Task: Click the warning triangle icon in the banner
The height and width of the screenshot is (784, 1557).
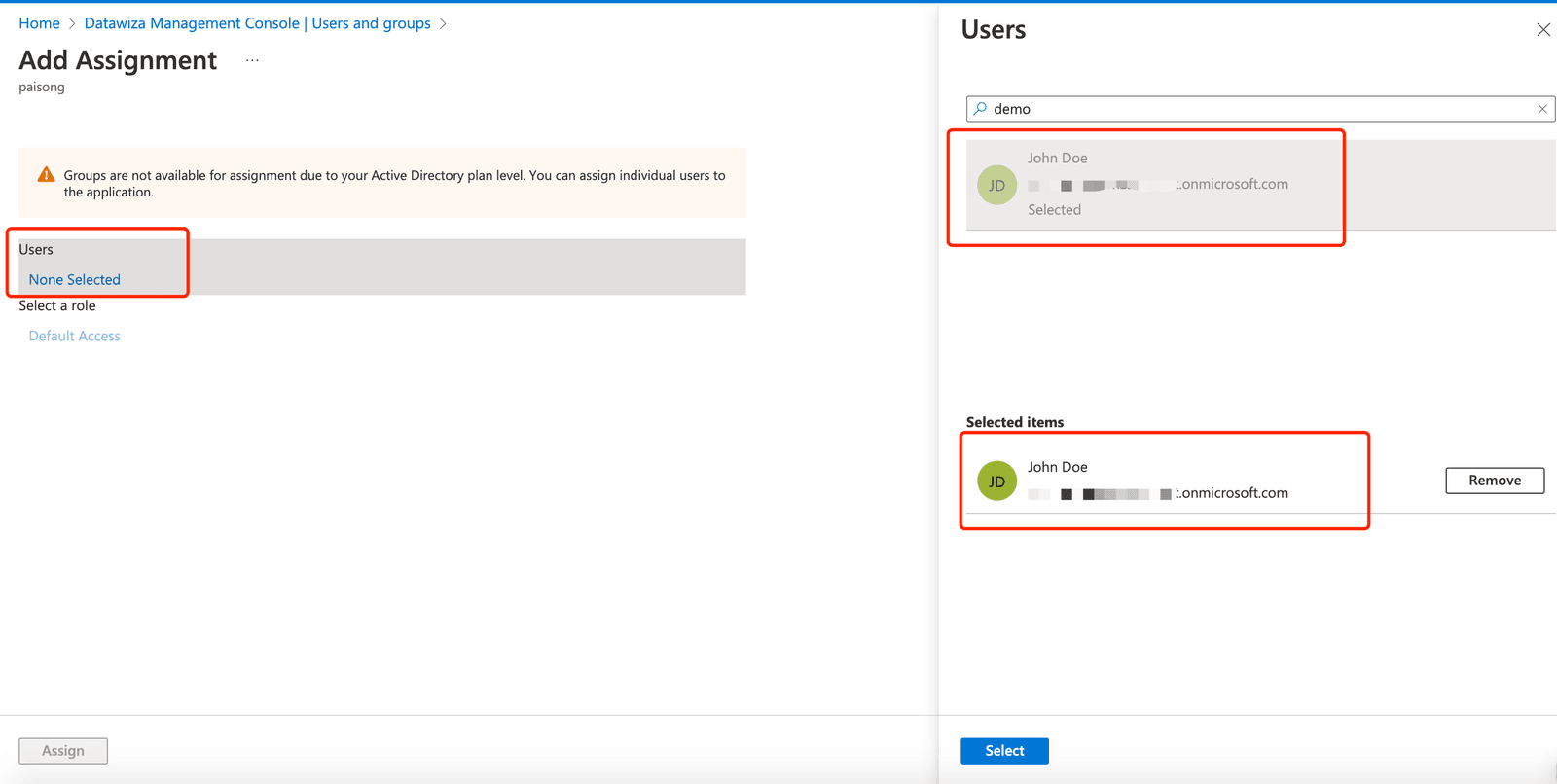Action: click(46, 175)
